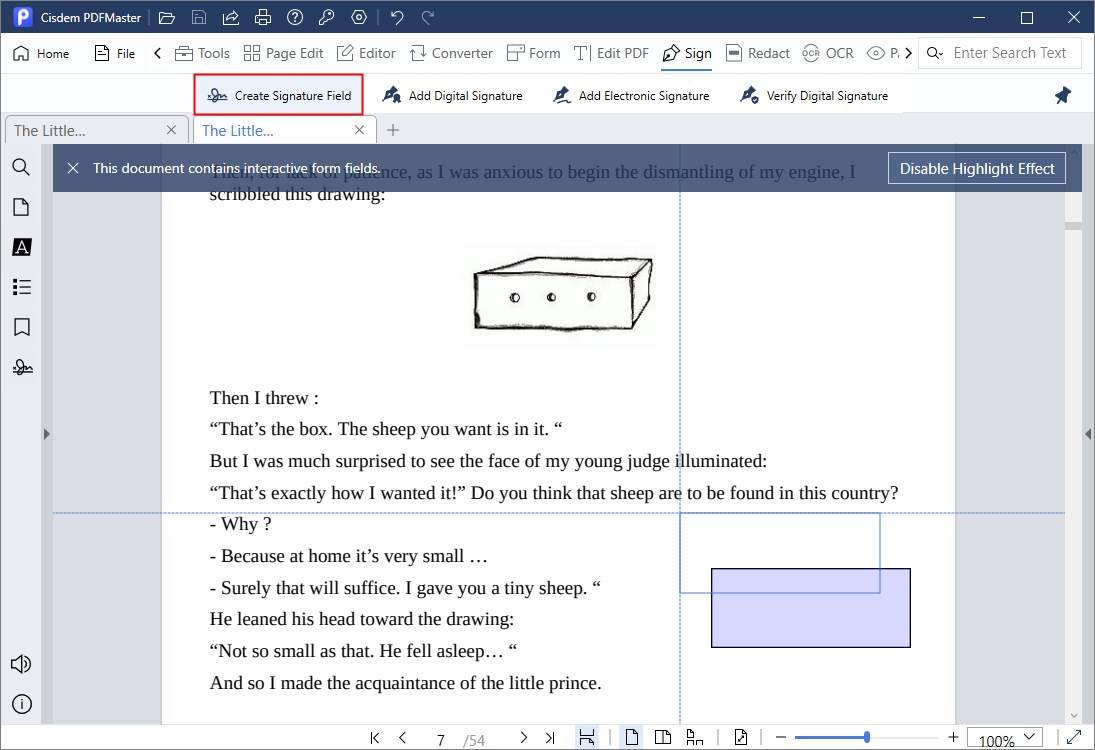Open the Home tab

point(41,53)
